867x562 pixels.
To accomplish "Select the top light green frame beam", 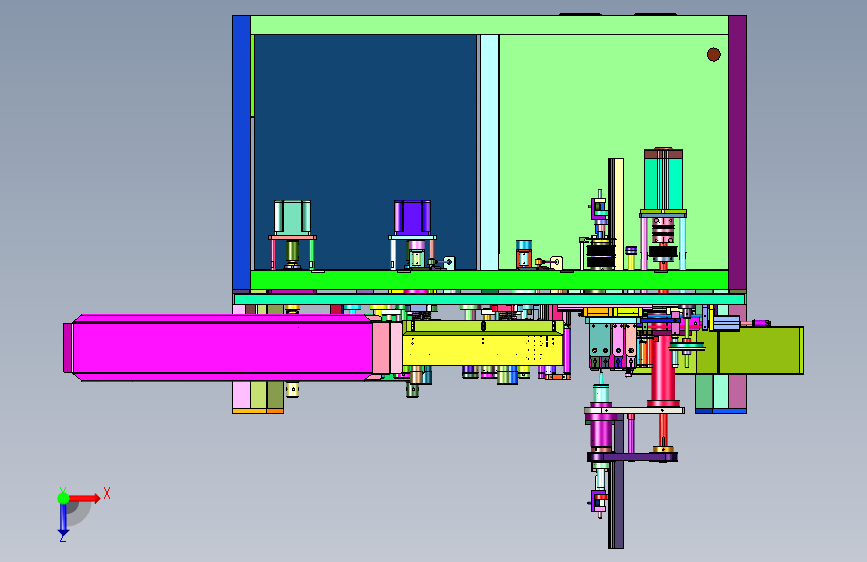I will coord(489,25).
